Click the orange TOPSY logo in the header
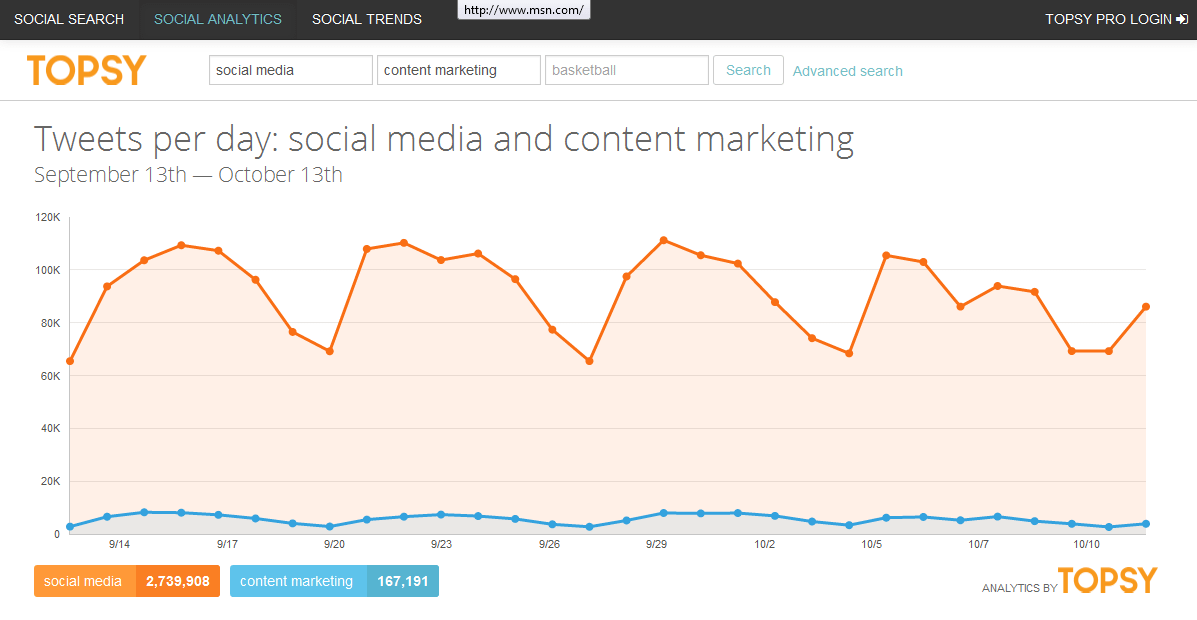The image size is (1197, 620). (86, 70)
